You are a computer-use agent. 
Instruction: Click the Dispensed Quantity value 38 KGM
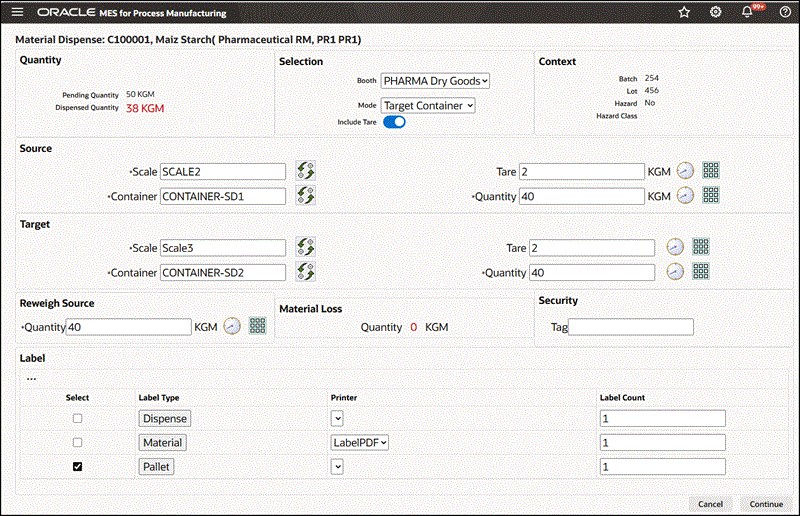(x=145, y=108)
